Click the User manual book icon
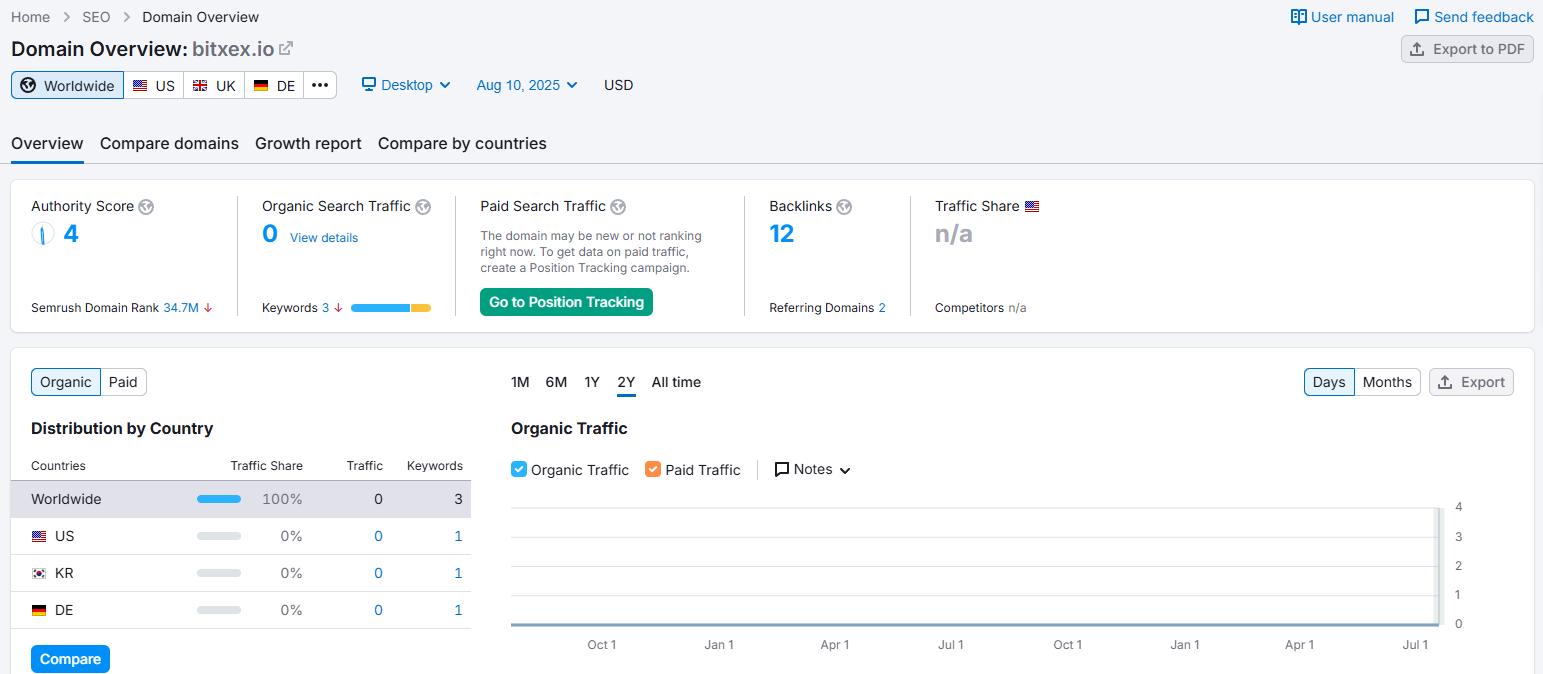The height and width of the screenshot is (674, 1543). pos(1298,17)
